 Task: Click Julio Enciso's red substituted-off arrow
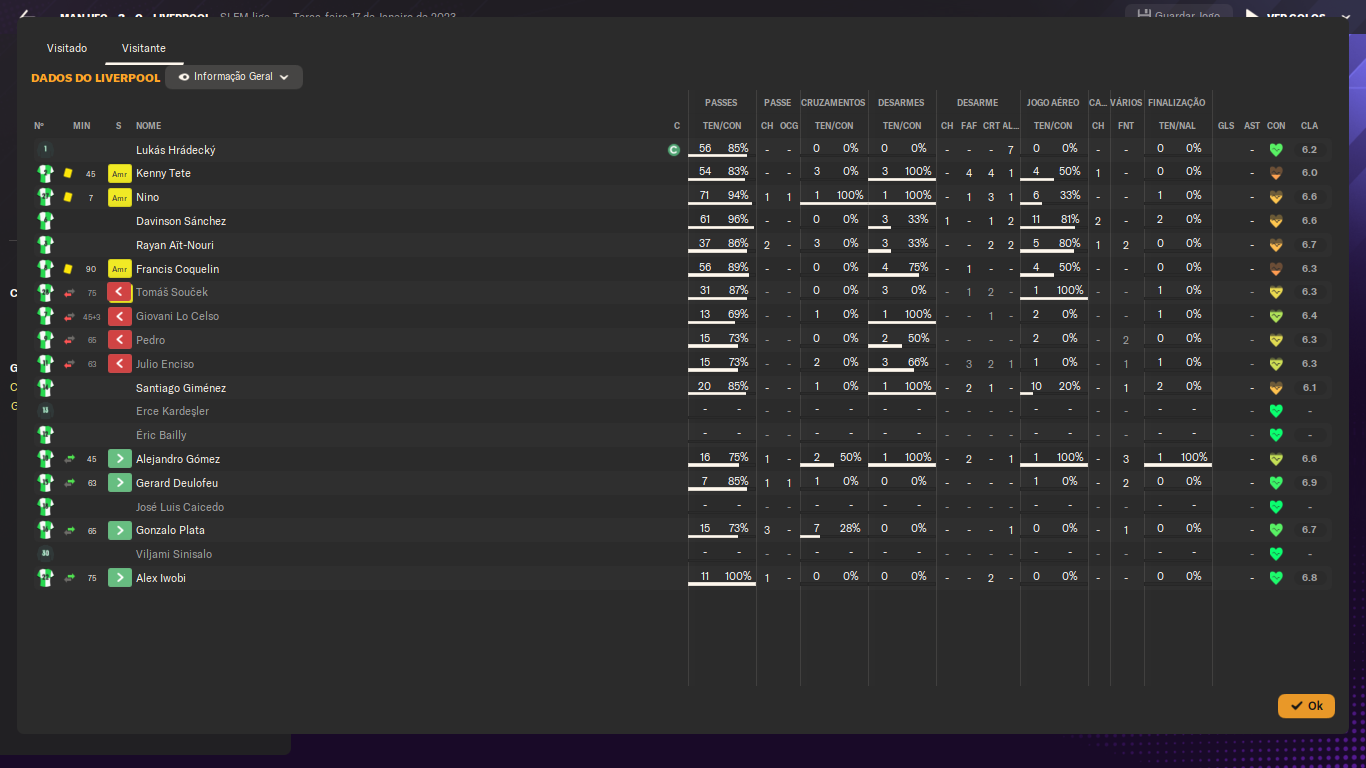120,364
